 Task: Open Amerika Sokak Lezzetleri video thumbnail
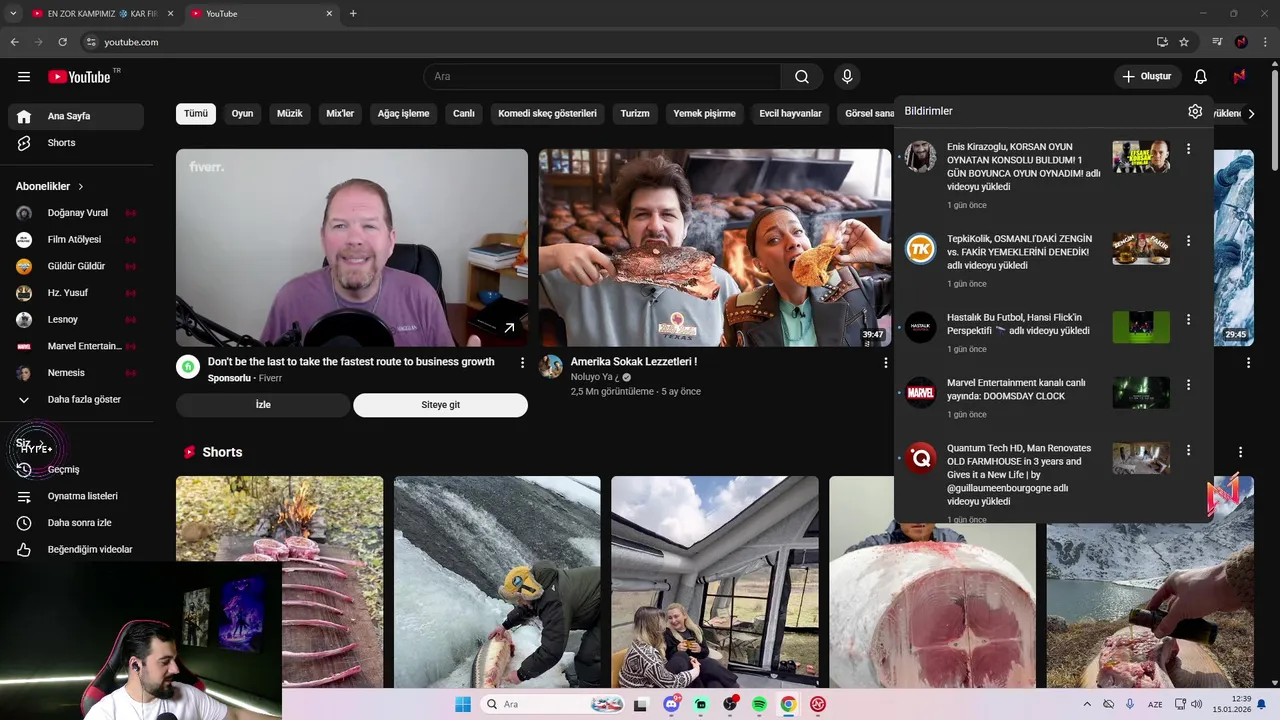(715, 248)
